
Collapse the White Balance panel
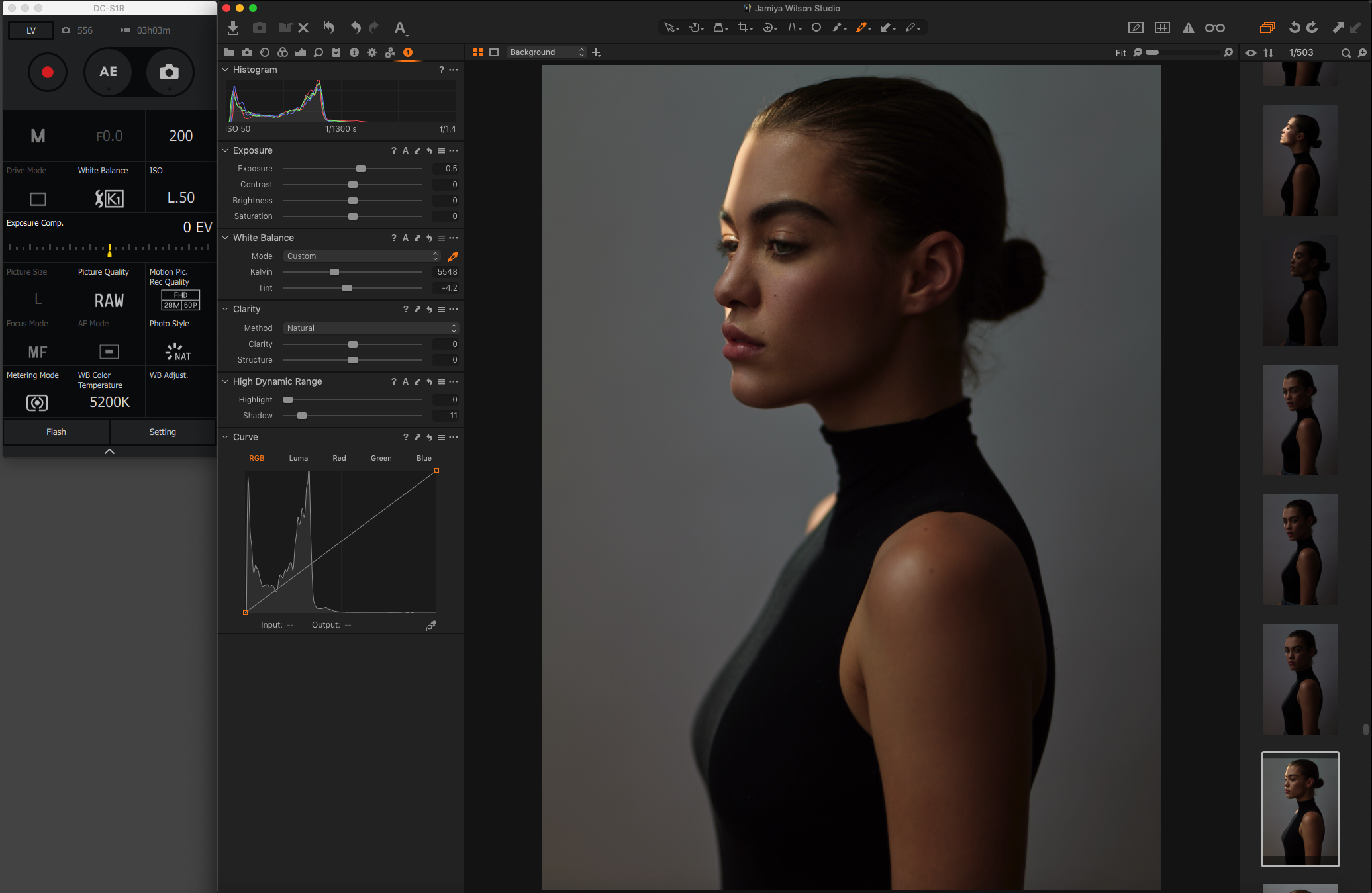click(x=225, y=238)
